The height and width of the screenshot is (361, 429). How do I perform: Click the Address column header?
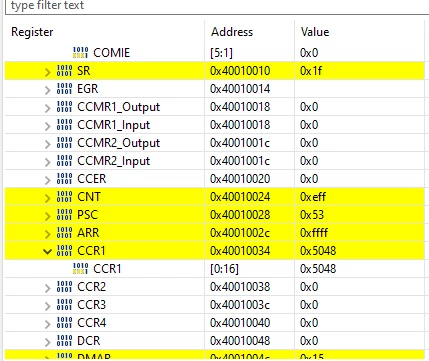click(x=232, y=32)
